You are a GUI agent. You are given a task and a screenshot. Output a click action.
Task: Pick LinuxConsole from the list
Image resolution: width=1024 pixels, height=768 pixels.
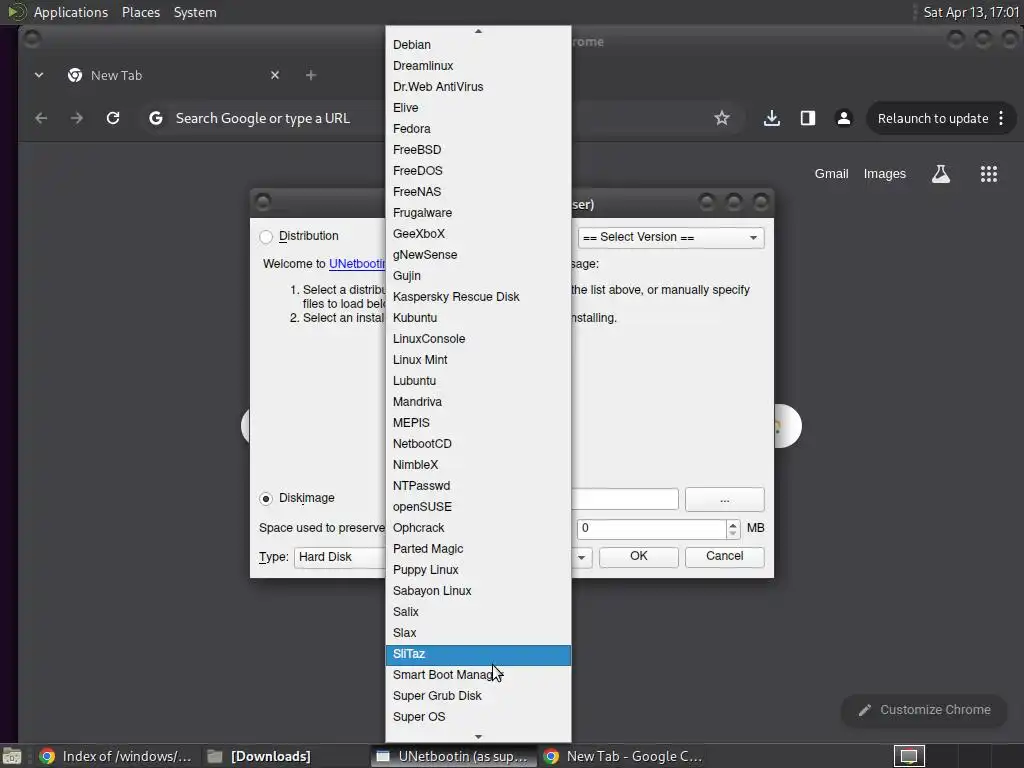click(478, 338)
